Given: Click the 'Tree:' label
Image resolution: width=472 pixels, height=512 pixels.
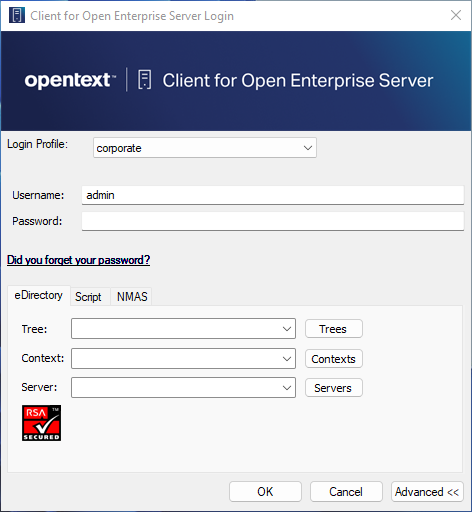Looking at the screenshot, I should tap(34, 329).
